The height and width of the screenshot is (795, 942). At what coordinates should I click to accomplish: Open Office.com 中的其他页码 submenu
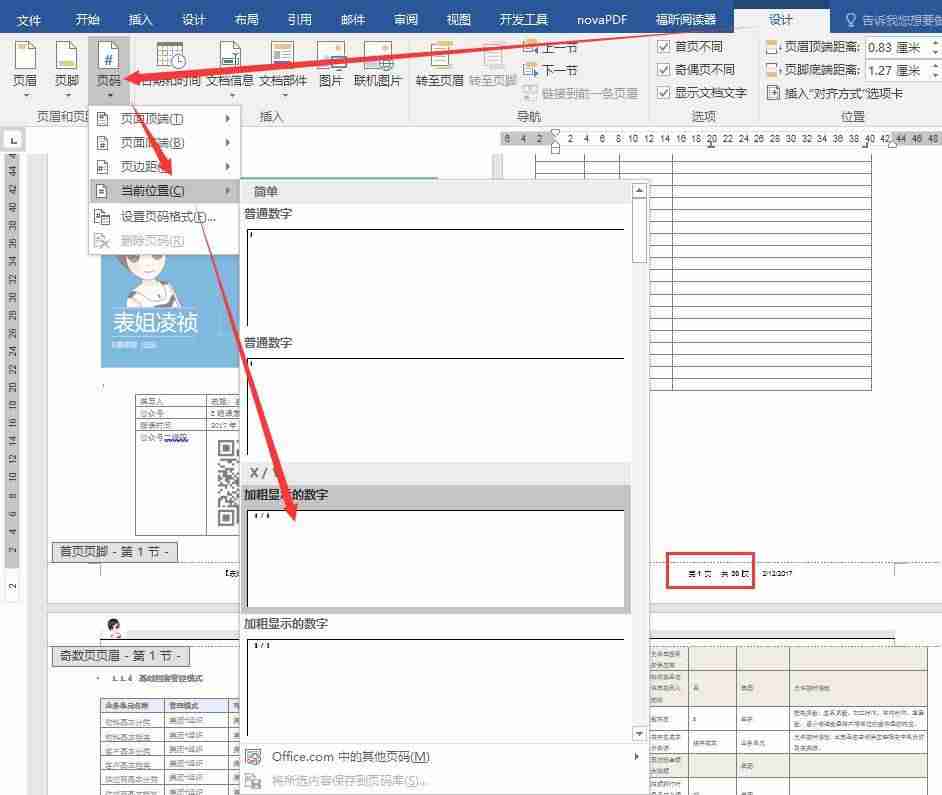pyautogui.click(x=443, y=757)
